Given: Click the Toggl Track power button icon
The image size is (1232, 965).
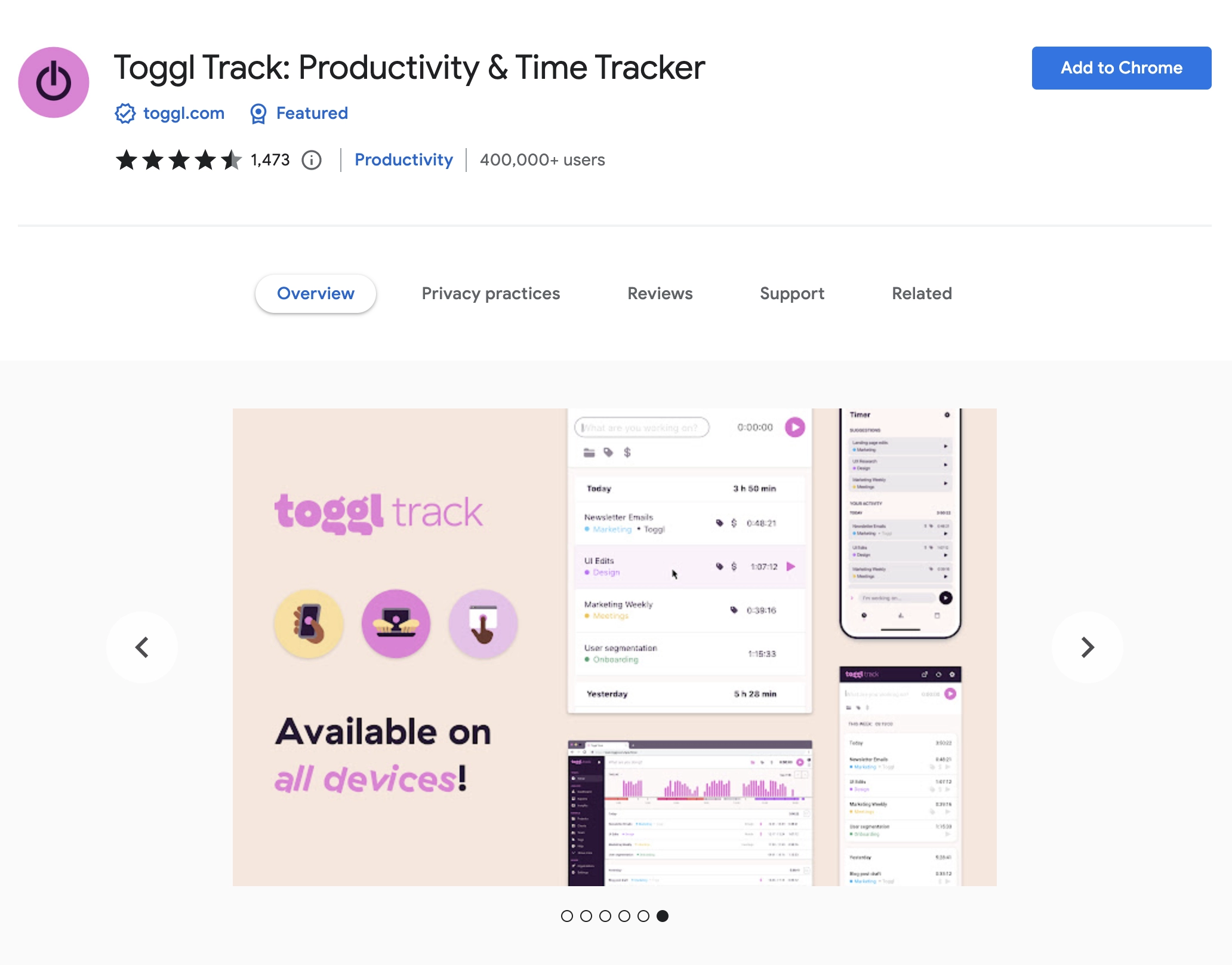Looking at the screenshot, I should coord(54,81).
